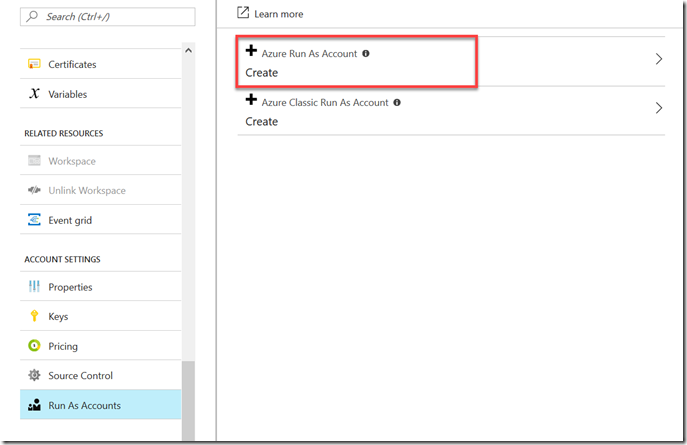
Task: Click the Certificates icon in sidebar
Action: click(34, 64)
